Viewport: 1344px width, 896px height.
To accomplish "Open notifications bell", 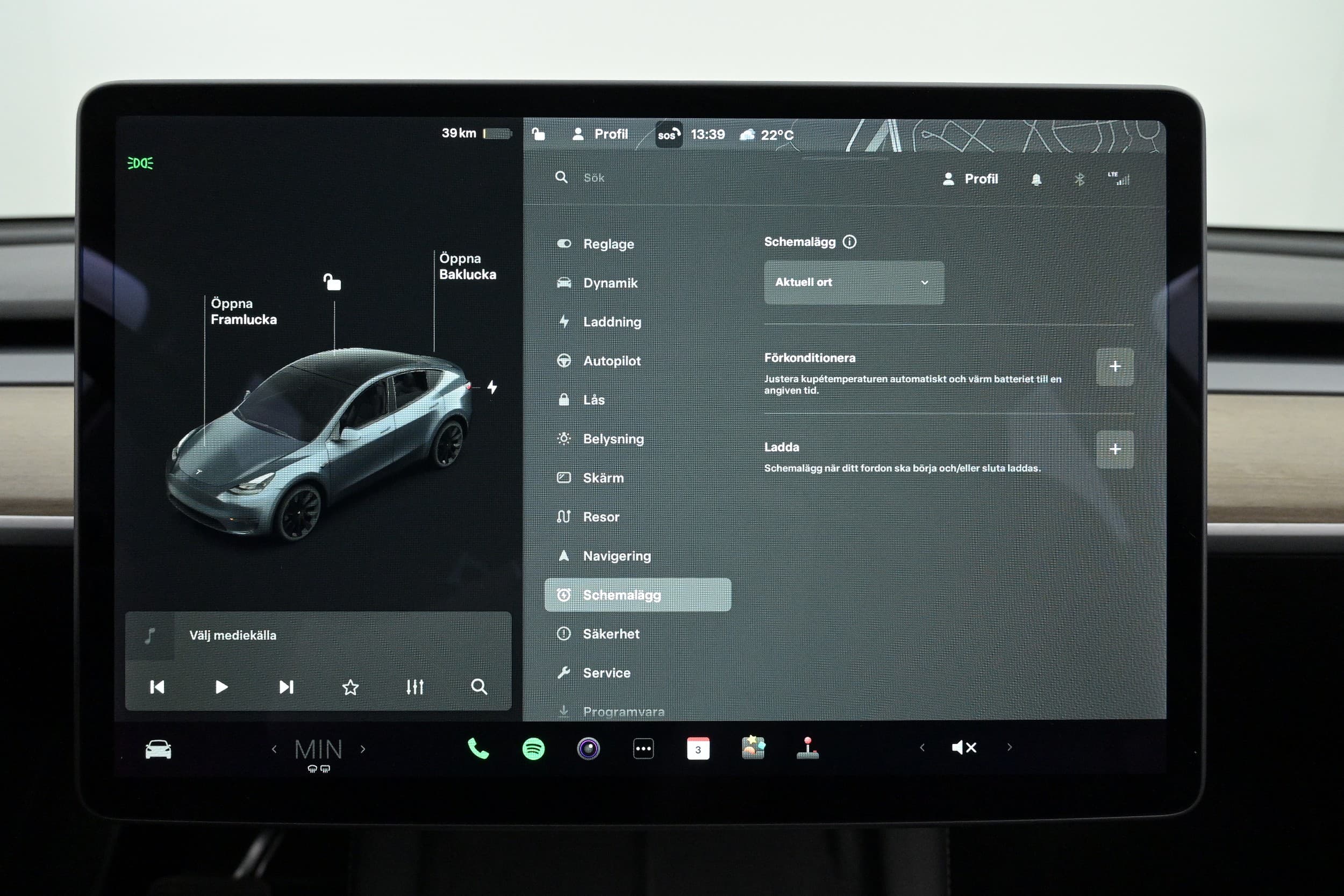I will (x=1036, y=180).
